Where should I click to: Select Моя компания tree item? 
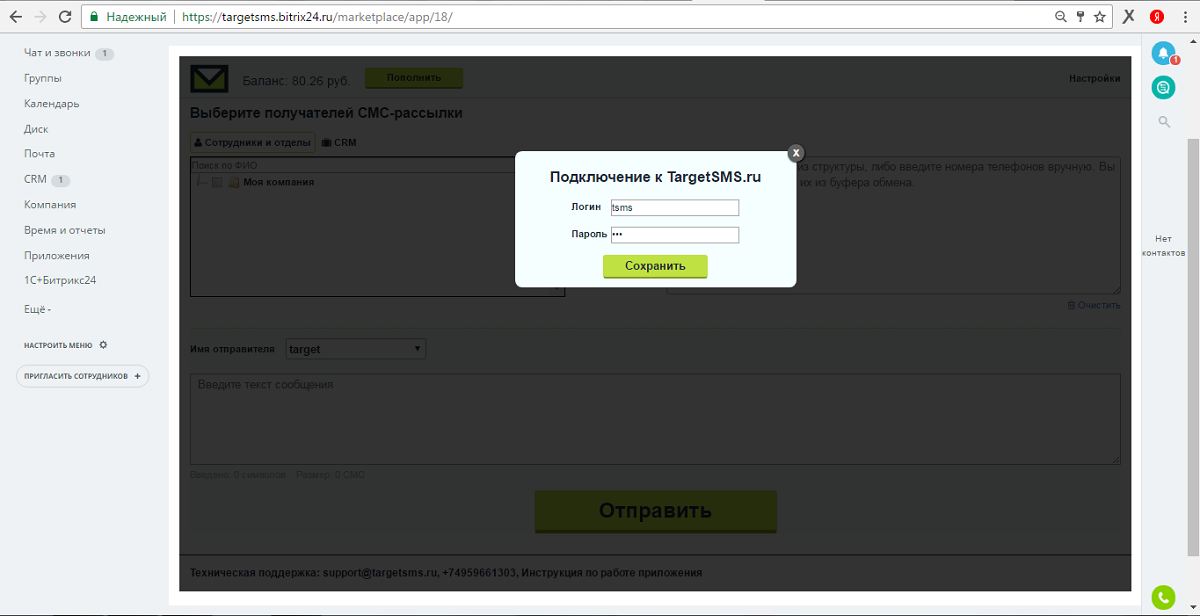point(279,182)
